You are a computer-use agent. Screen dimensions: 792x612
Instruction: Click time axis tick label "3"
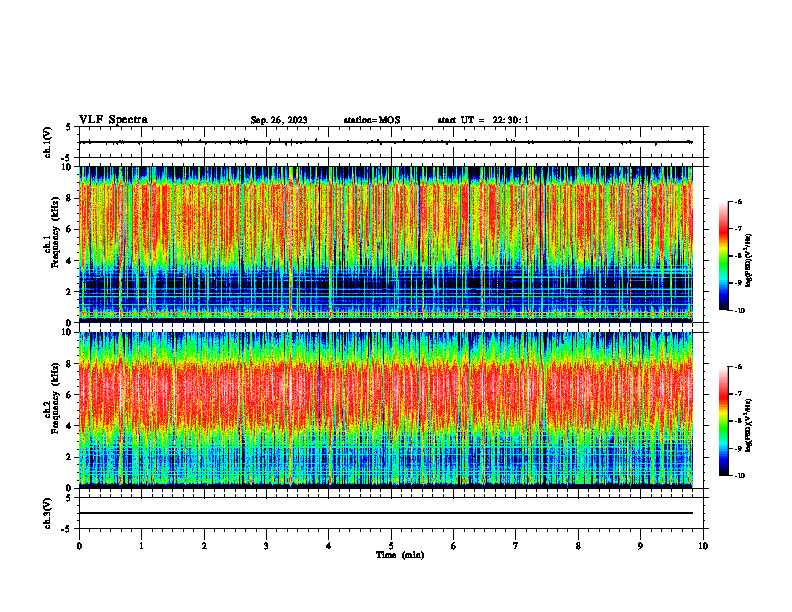[x=266, y=546]
